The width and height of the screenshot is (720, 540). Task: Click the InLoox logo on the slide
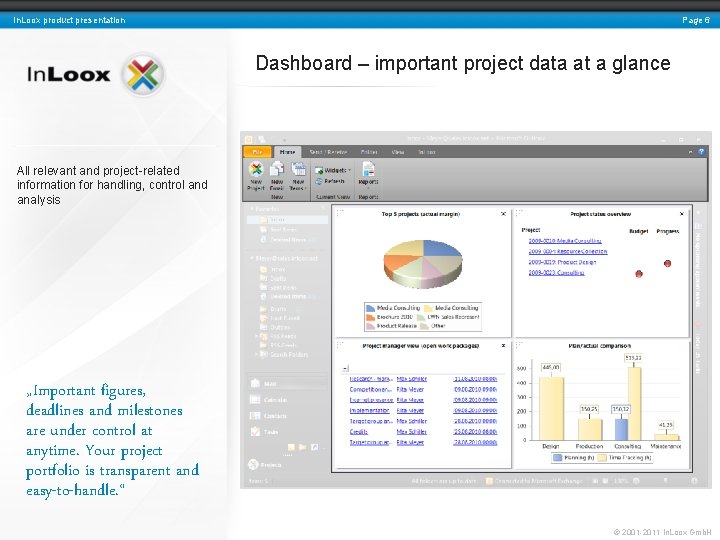[x=96, y=74]
